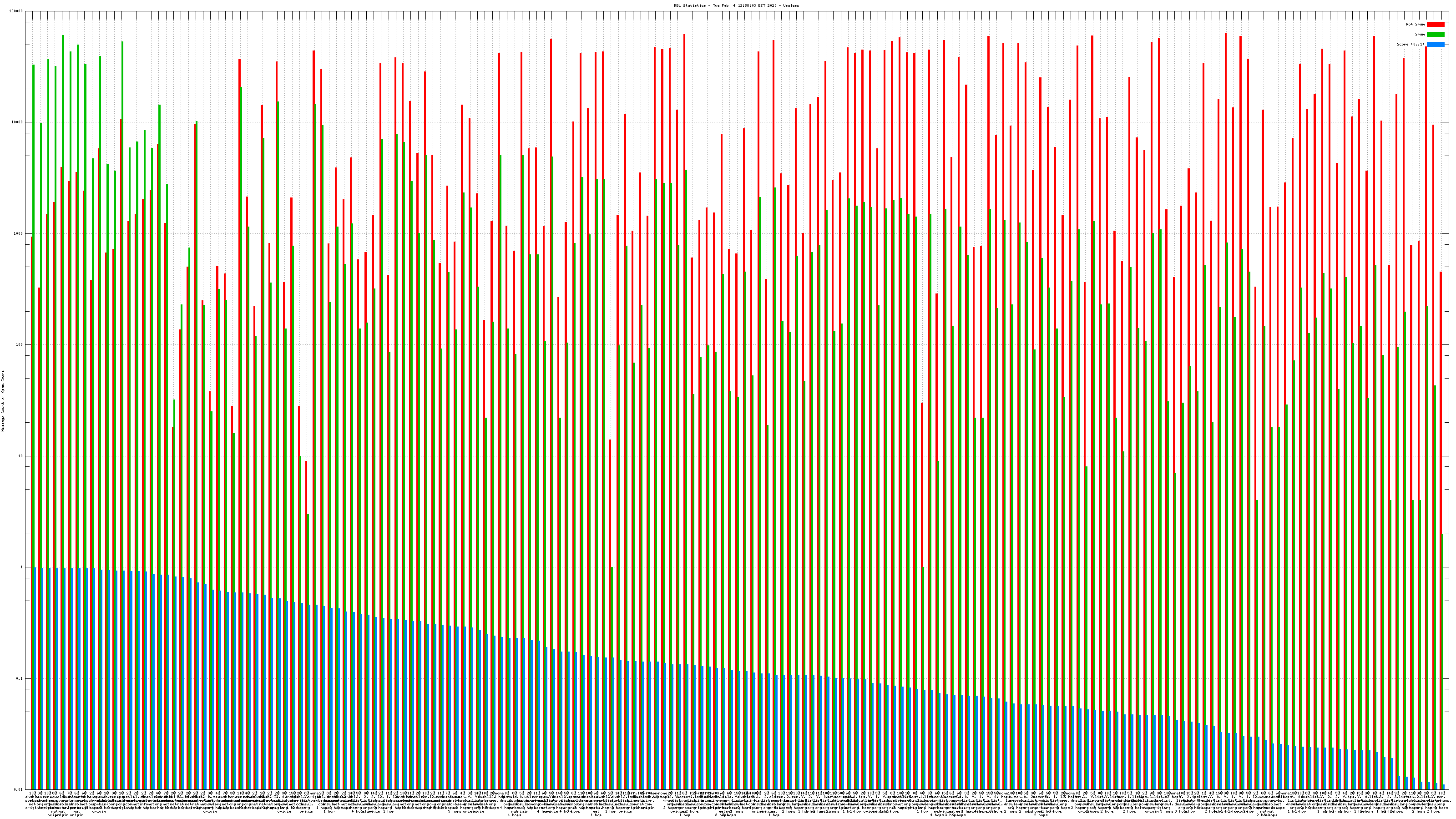Screen dimensions: 1456x819
Task: Click the 'Score (0..1)' legend text
Action: 1410,44
